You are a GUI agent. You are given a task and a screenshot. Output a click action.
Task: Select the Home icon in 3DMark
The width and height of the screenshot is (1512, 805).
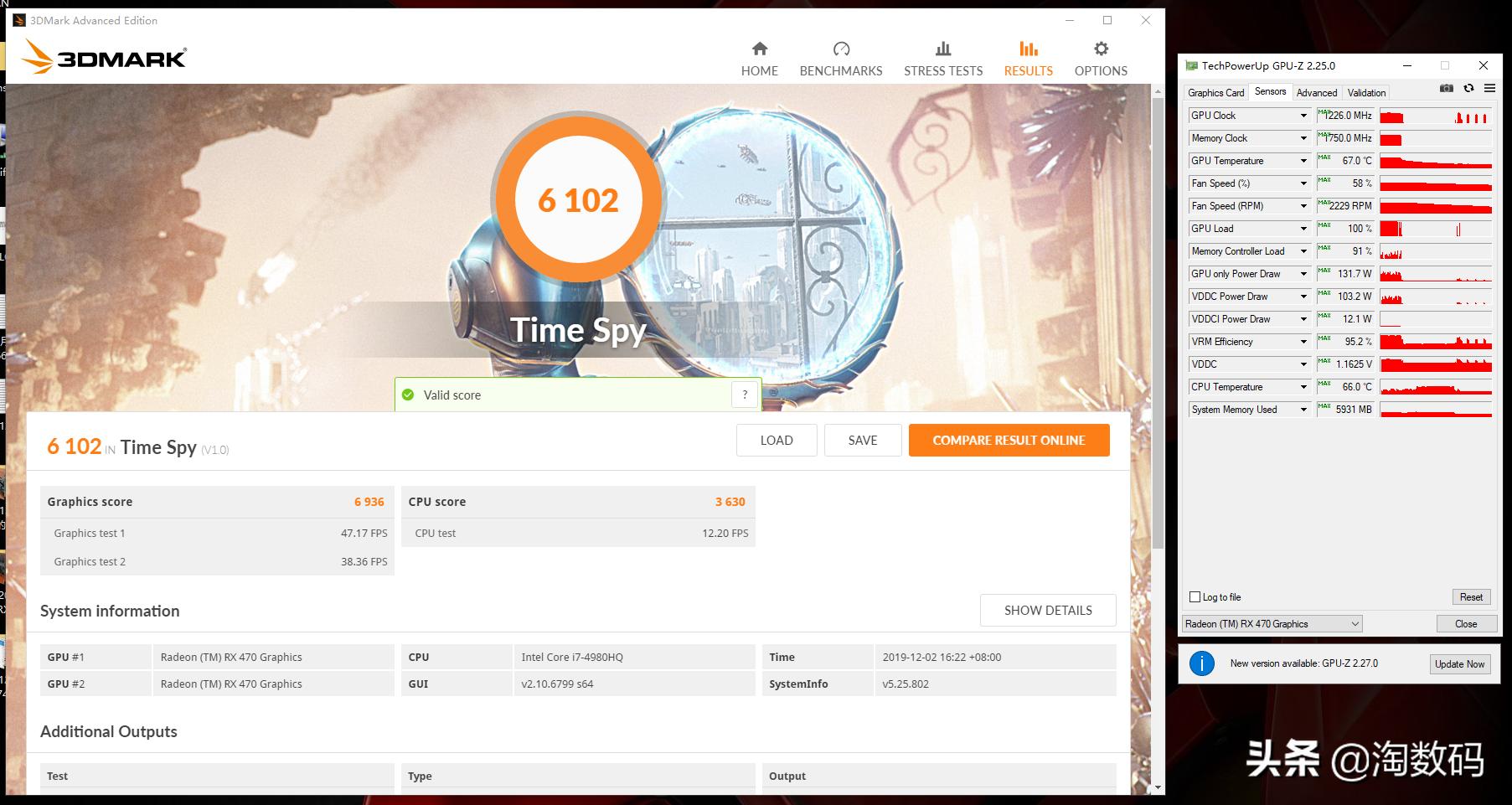[759, 49]
